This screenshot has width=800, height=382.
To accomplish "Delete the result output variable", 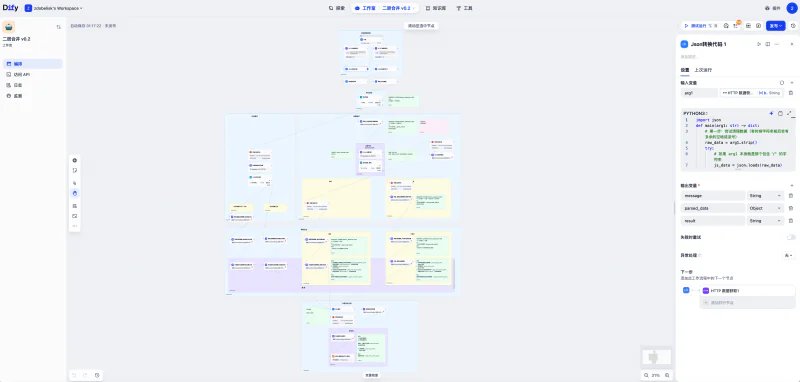I will [791, 221].
